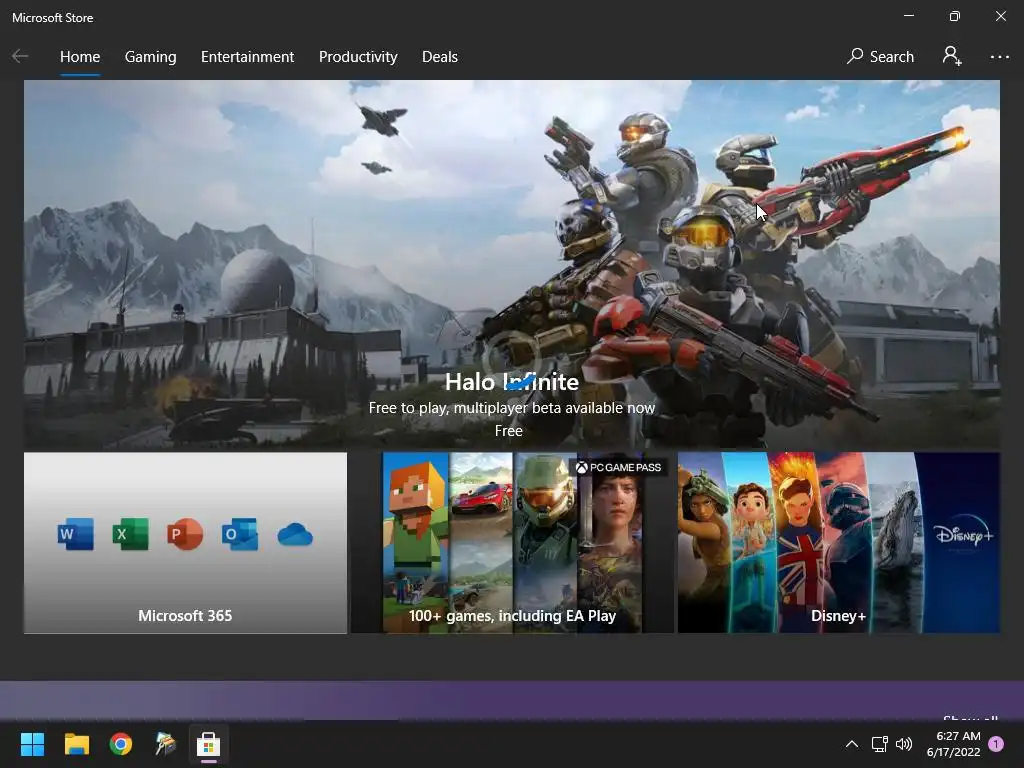1024x768 pixels.
Task: Open the Halo Infinite featured banner
Action: 511,264
